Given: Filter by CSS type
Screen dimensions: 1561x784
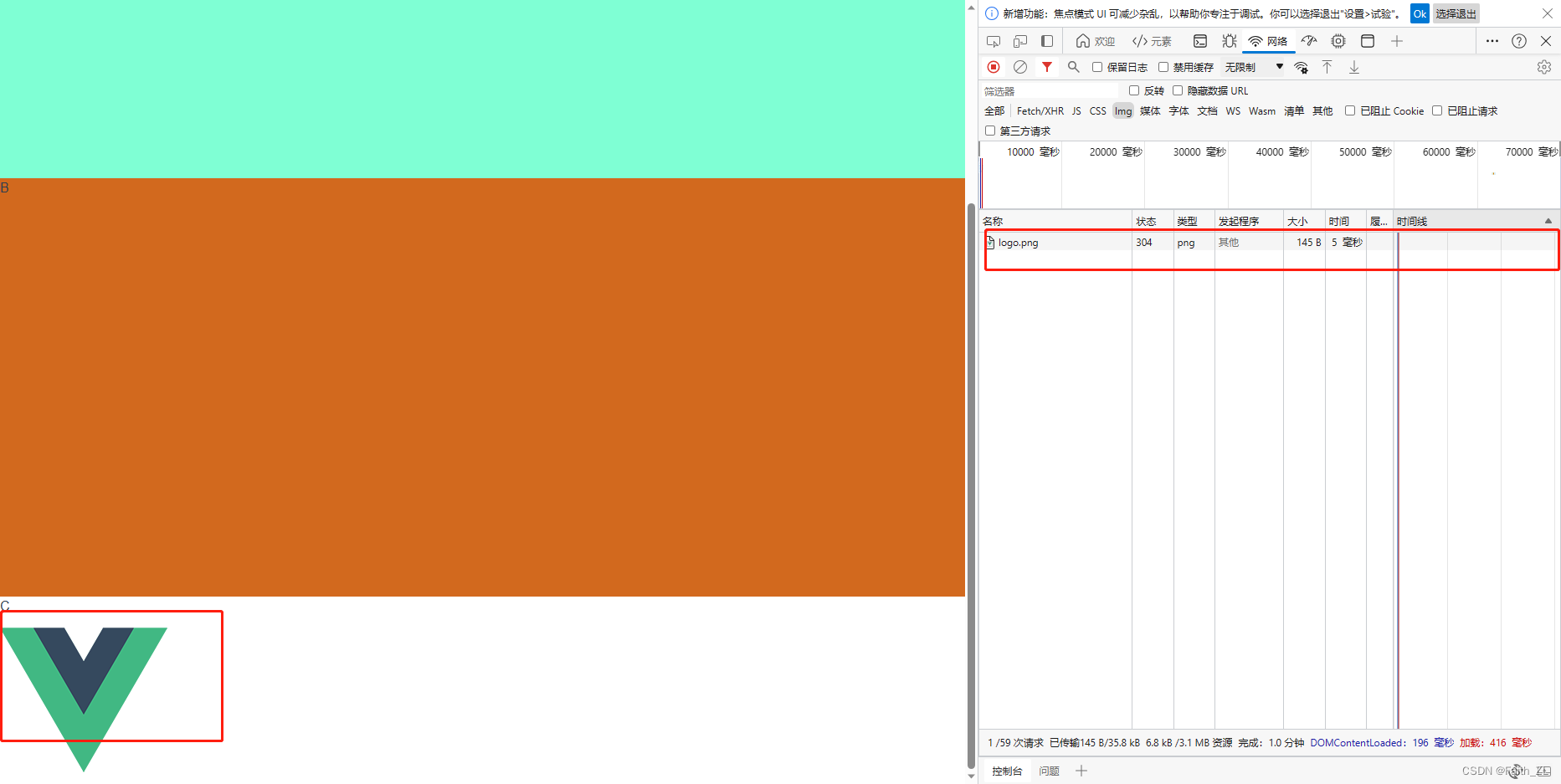Looking at the screenshot, I should pos(1098,110).
